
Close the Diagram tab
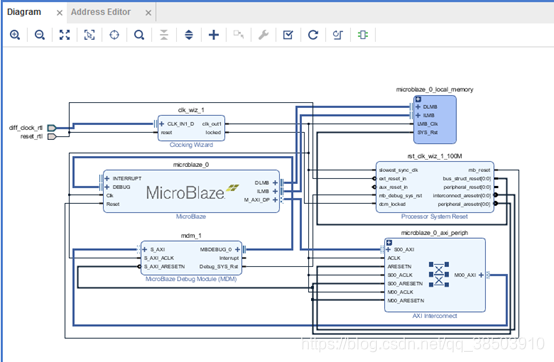coord(60,13)
